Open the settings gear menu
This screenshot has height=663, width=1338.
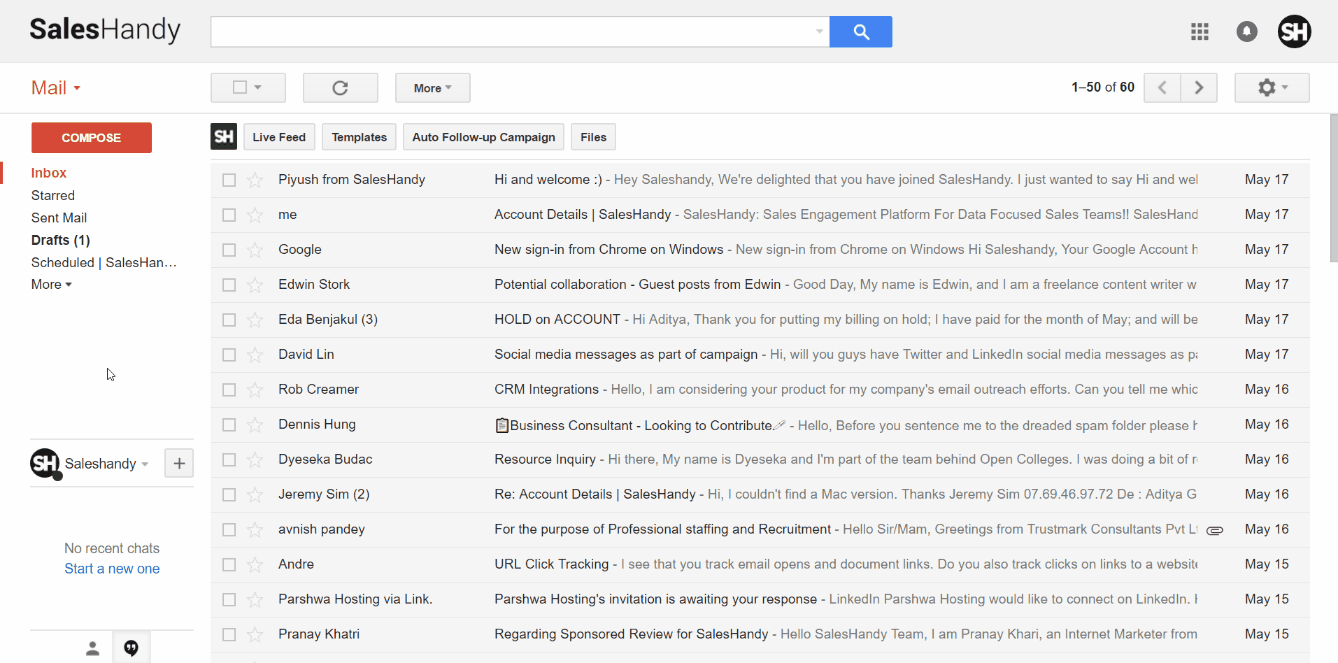coord(1272,88)
